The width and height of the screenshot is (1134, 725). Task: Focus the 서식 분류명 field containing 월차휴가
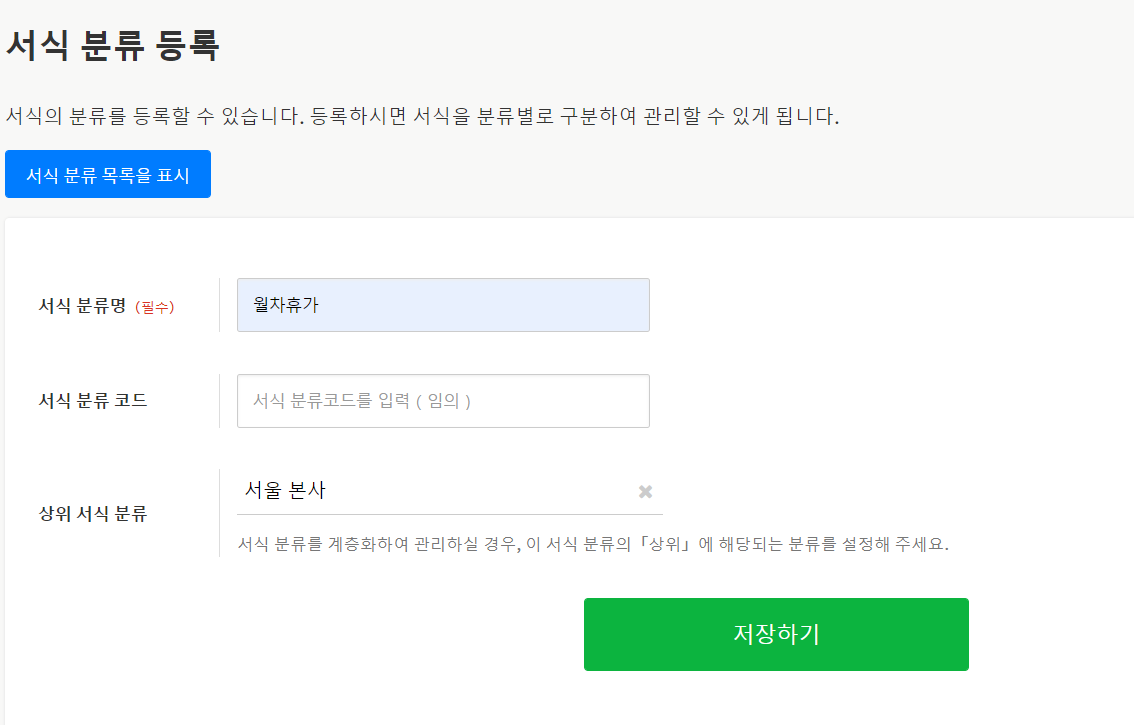(443, 305)
